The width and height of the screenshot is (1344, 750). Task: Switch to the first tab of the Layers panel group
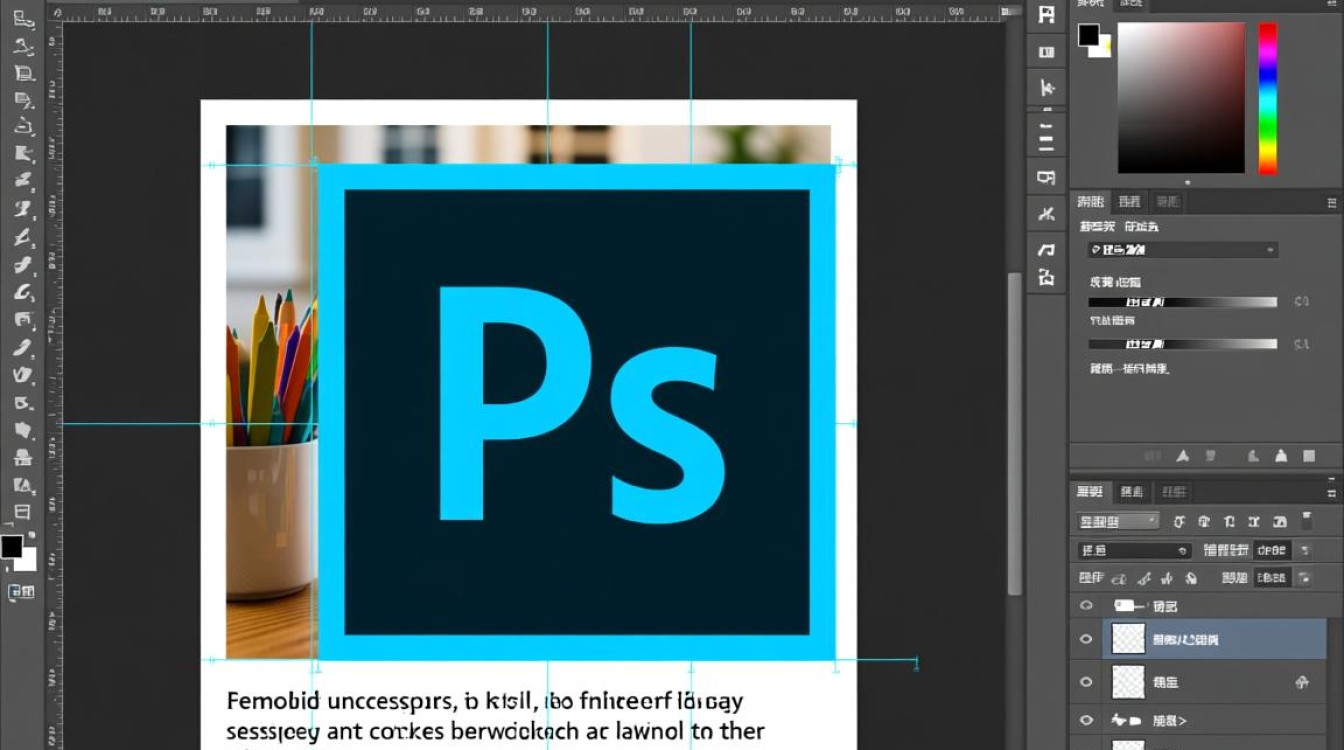coord(1089,492)
